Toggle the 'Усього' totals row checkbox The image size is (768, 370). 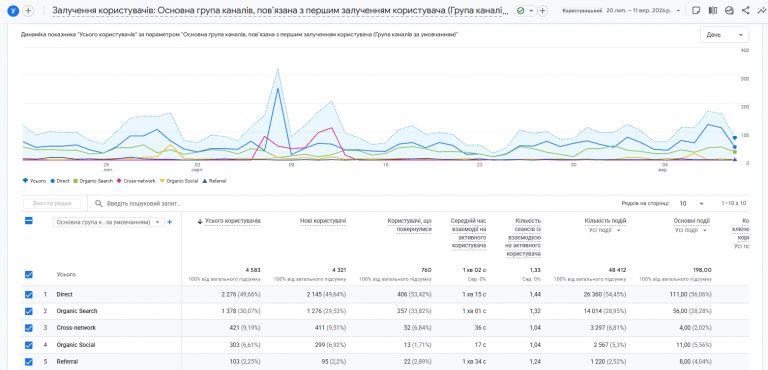28,274
